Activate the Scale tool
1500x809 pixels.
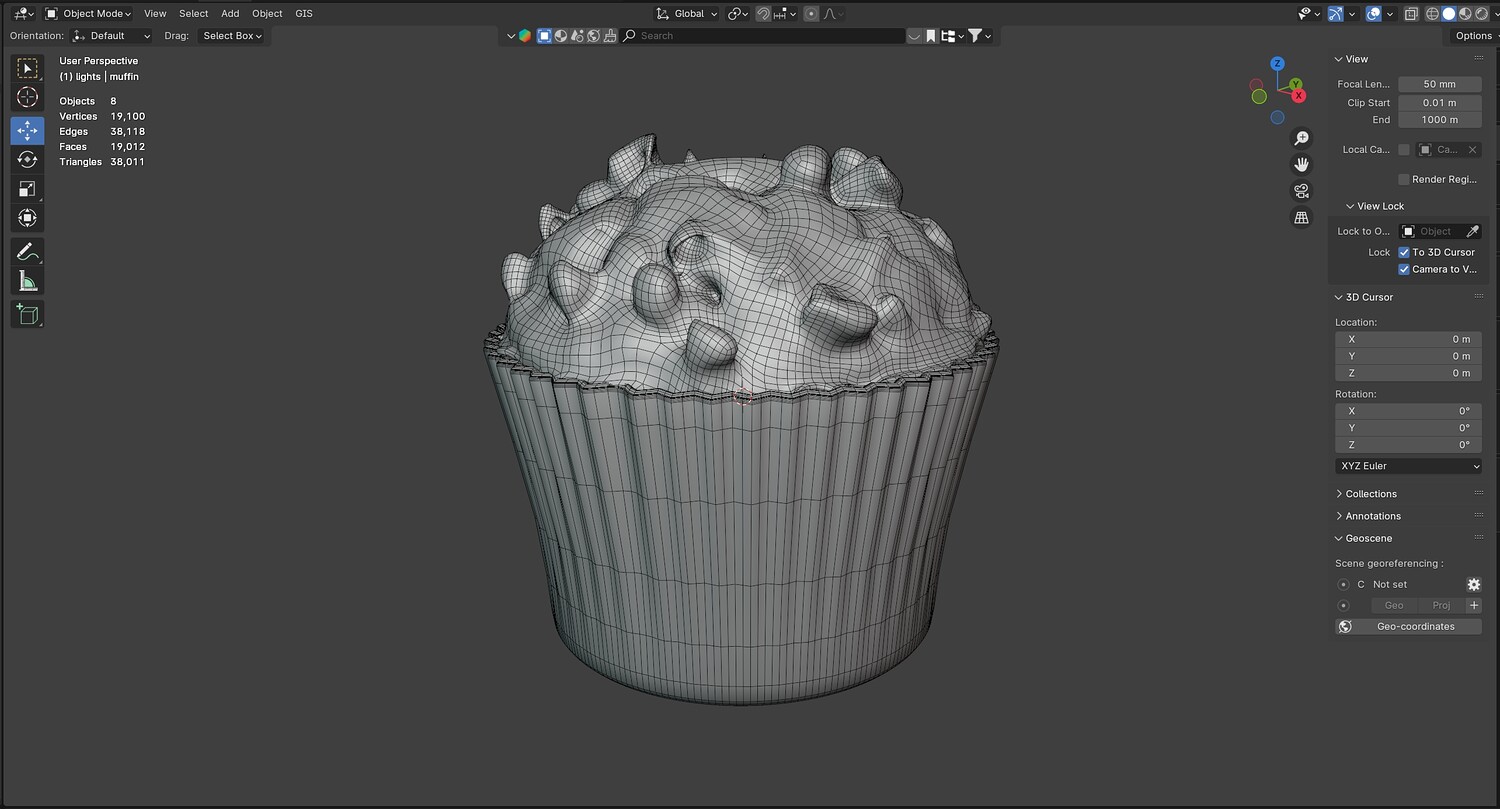tap(27, 189)
